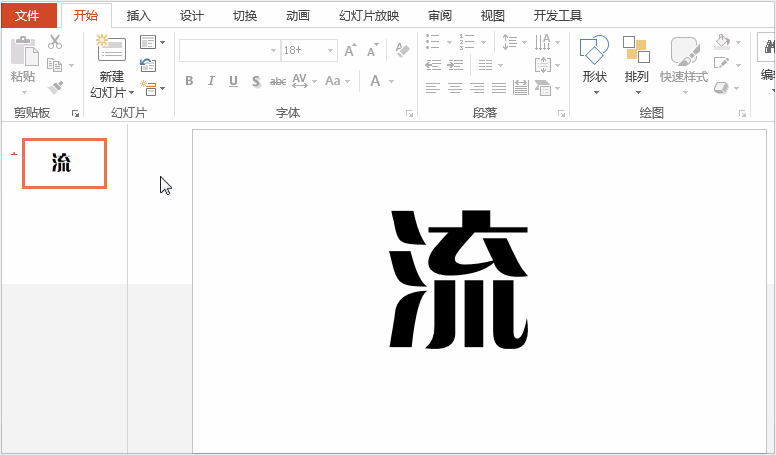Image resolution: width=776 pixels, height=455 pixels.
Task: Clear all formatting with the eraser icon
Action: (402, 50)
